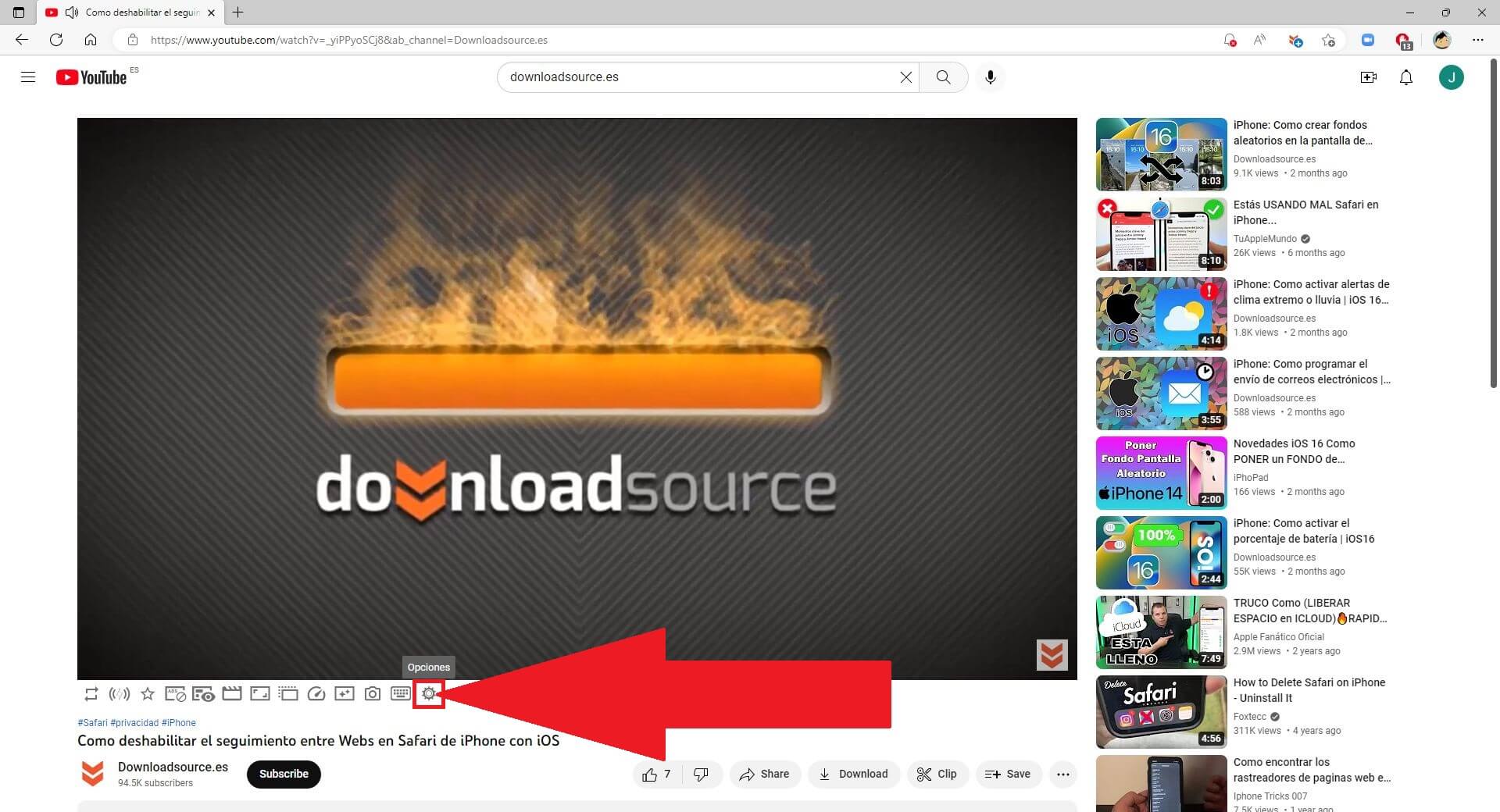Screen dimensions: 1500x812
Task: Click the address bar URL
Action: point(349,40)
